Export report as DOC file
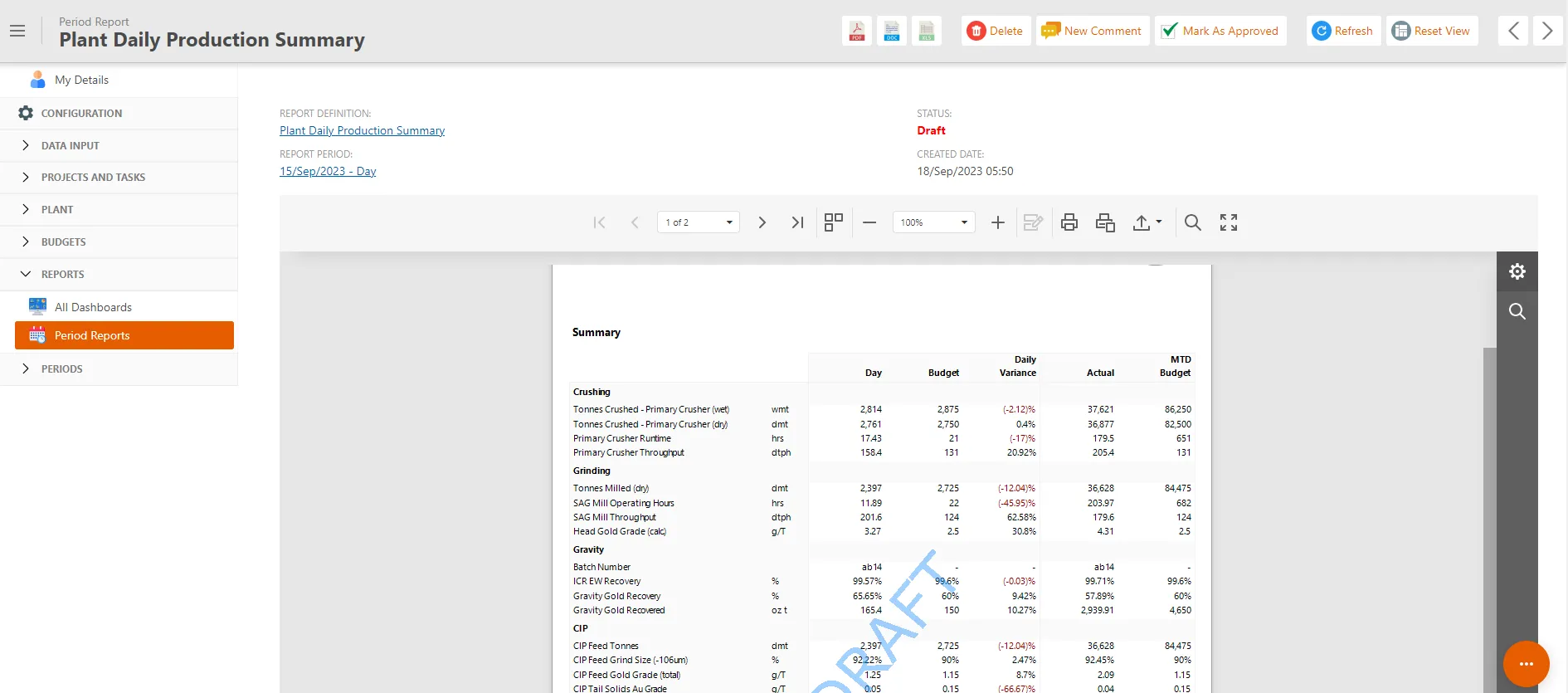Image resolution: width=1568 pixels, height=693 pixels. (892, 31)
